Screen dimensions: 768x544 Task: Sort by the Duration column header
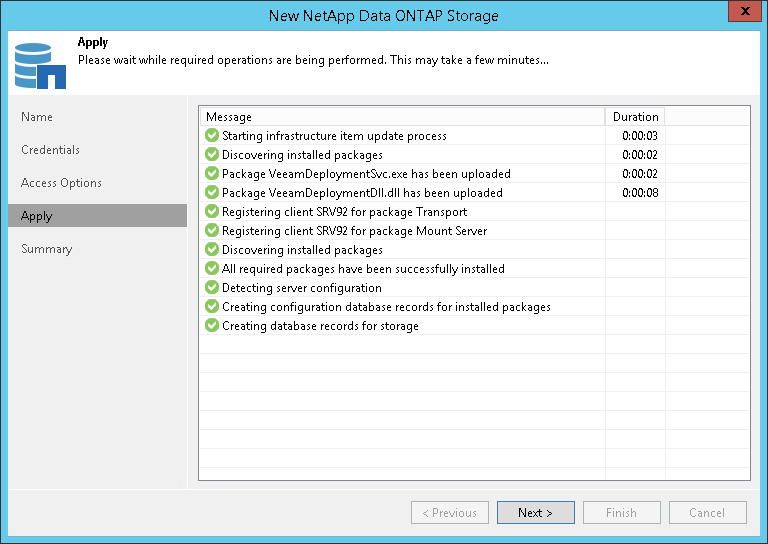coord(635,117)
